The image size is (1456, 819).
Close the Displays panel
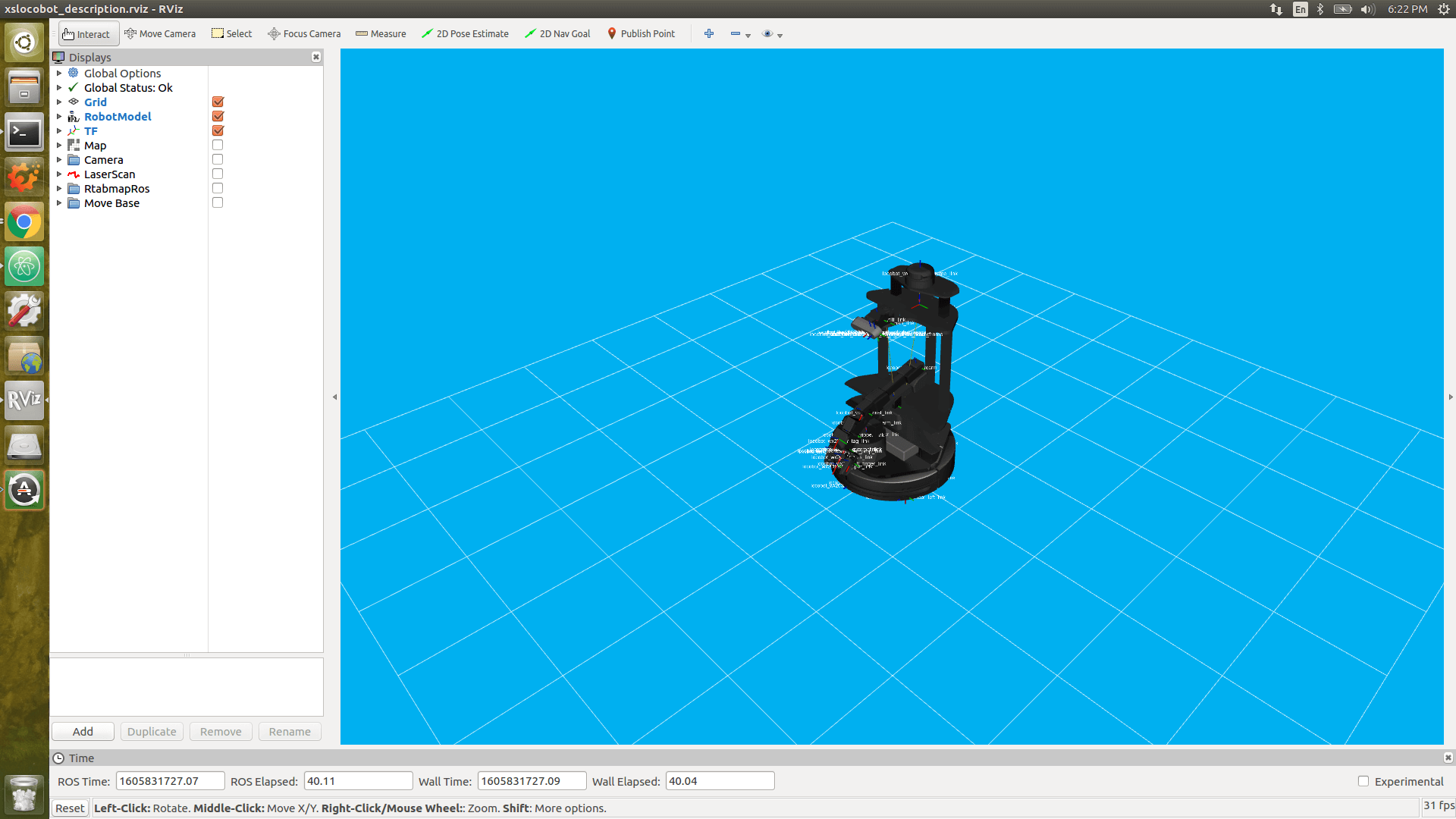click(316, 57)
